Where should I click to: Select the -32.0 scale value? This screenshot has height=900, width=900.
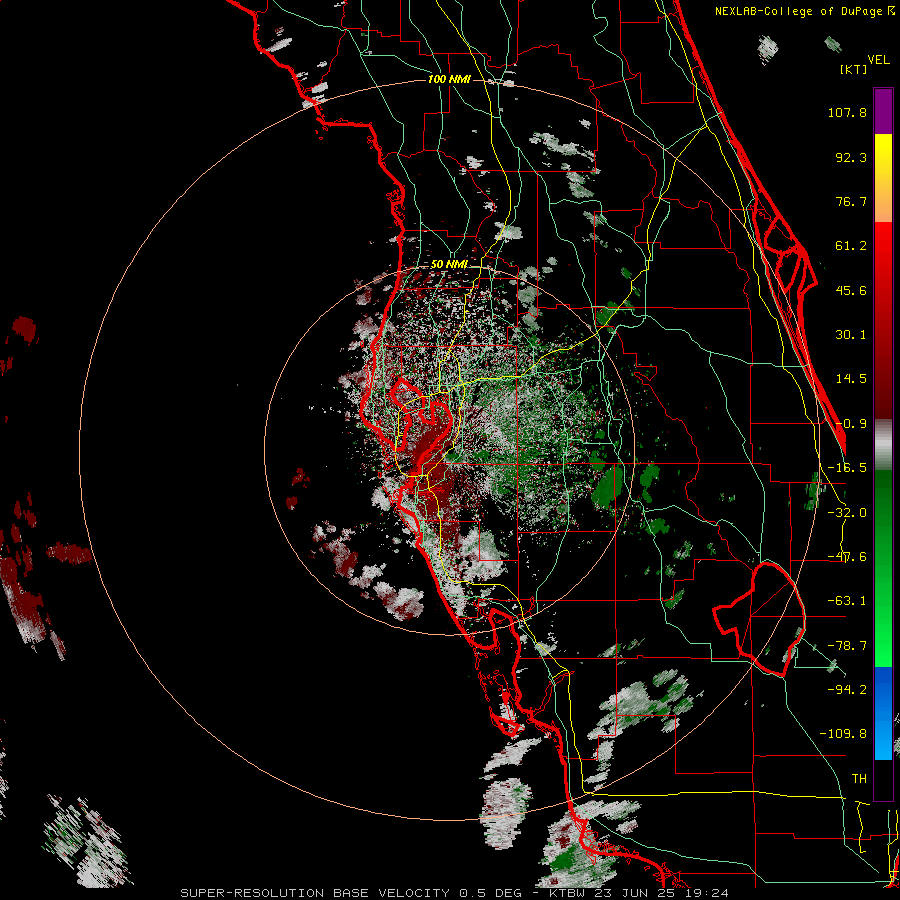coord(847,513)
